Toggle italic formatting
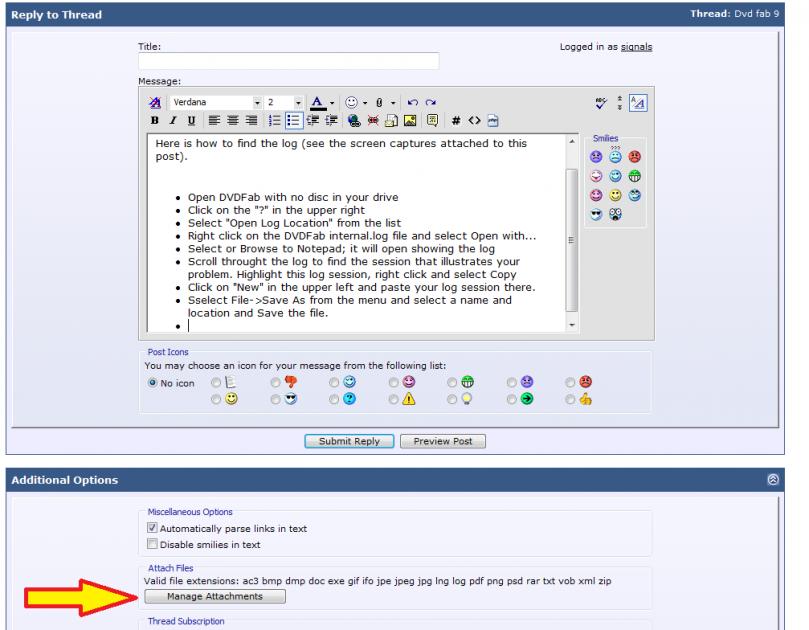 click(x=173, y=121)
